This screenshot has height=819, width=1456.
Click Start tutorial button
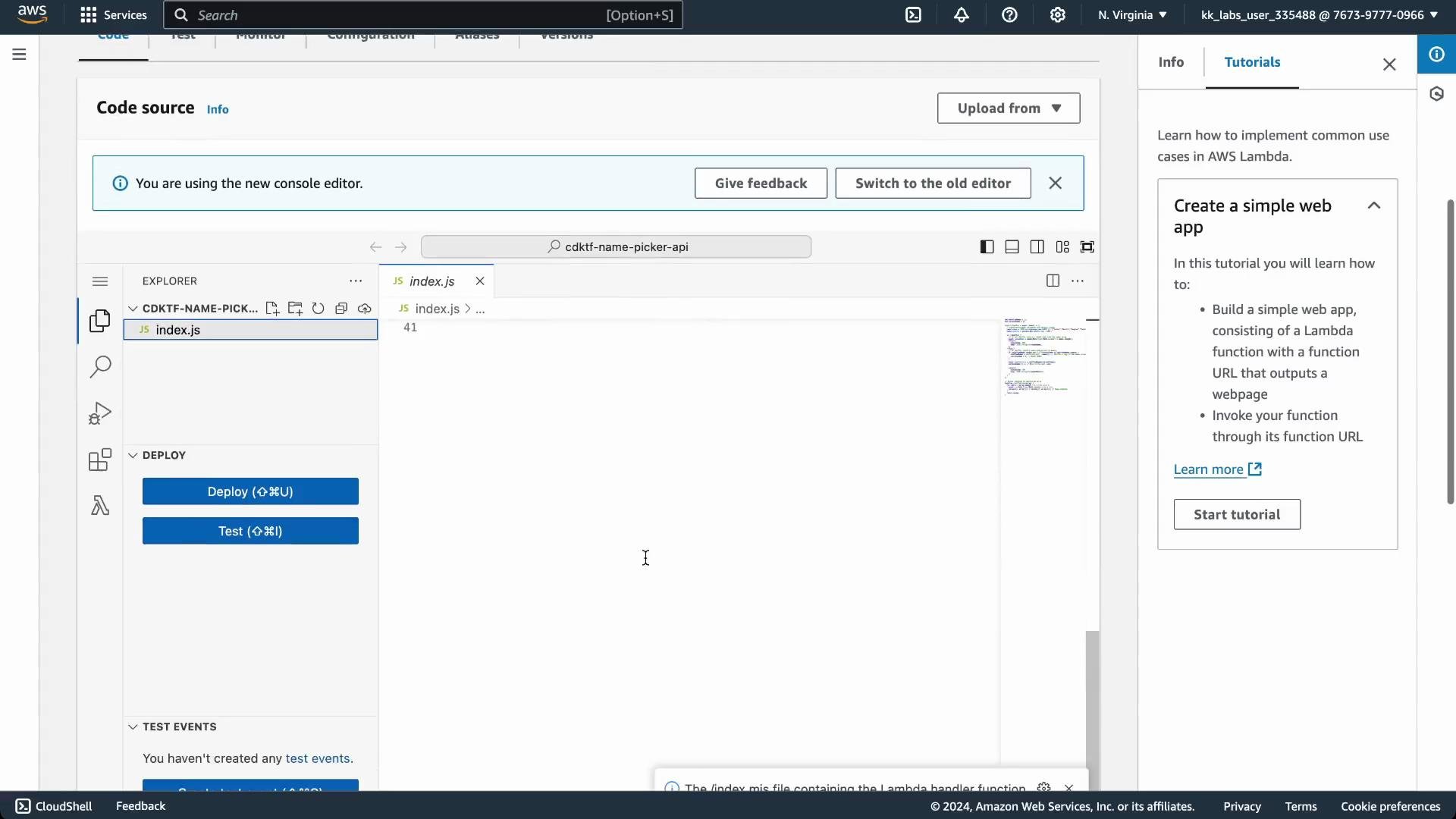tap(1237, 514)
